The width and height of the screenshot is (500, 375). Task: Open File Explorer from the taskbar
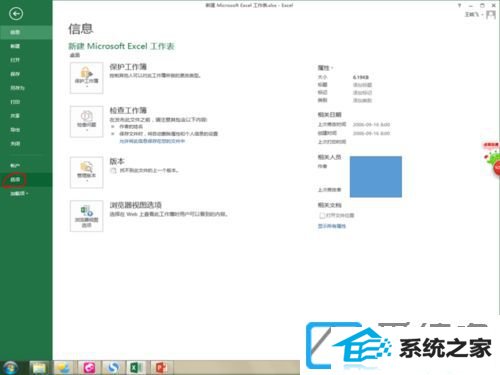pyautogui.click(x=39, y=368)
